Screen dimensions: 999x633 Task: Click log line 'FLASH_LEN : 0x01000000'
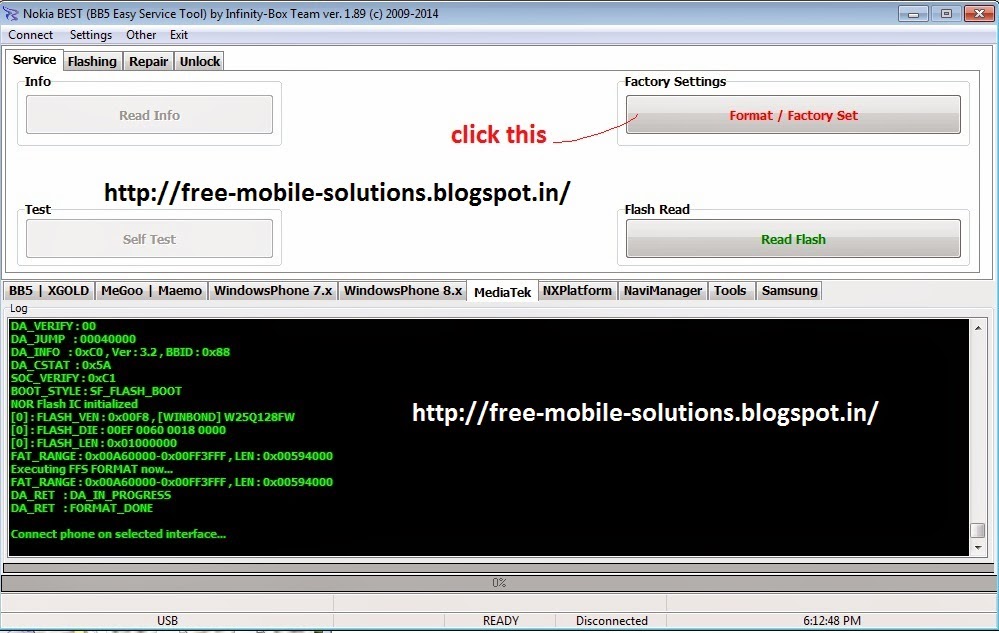[x=94, y=443]
